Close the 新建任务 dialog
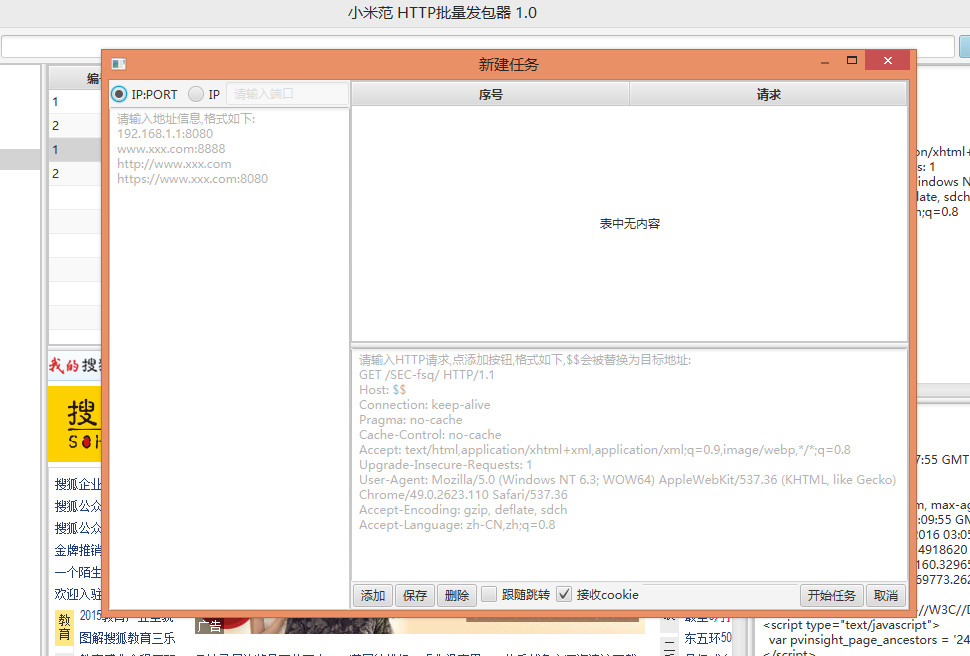Image resolution: width=970 pixels, height=656 pixels. pyautogui.click(x=888, y=60)
